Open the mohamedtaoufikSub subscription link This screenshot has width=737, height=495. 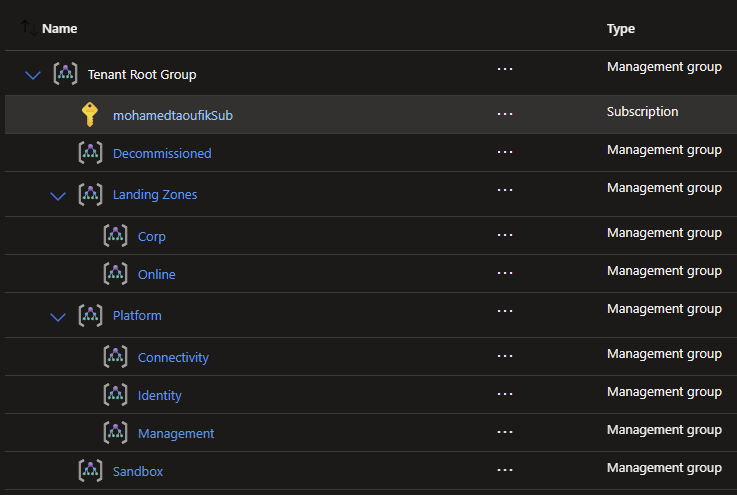(173, 115)
